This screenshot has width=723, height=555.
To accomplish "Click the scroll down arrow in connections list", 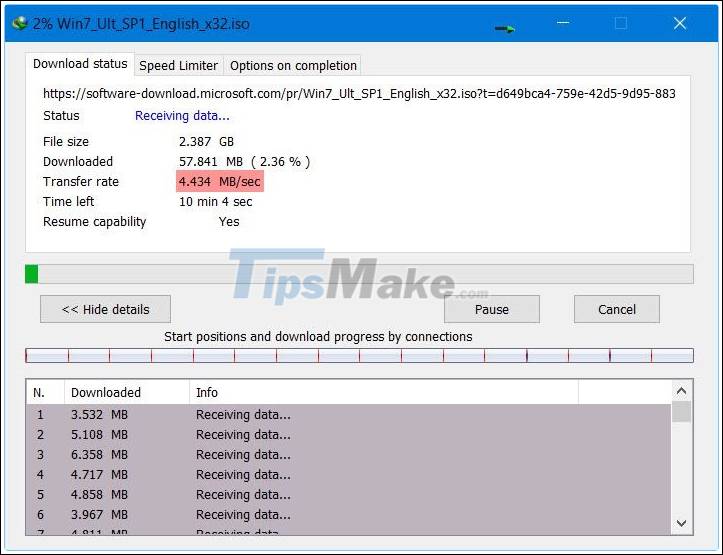I will (x=681, y=523).
